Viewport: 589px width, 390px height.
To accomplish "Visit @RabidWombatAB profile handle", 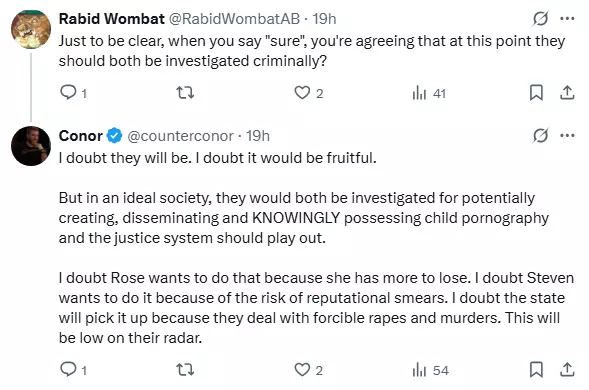I will [x=234, y=19].
